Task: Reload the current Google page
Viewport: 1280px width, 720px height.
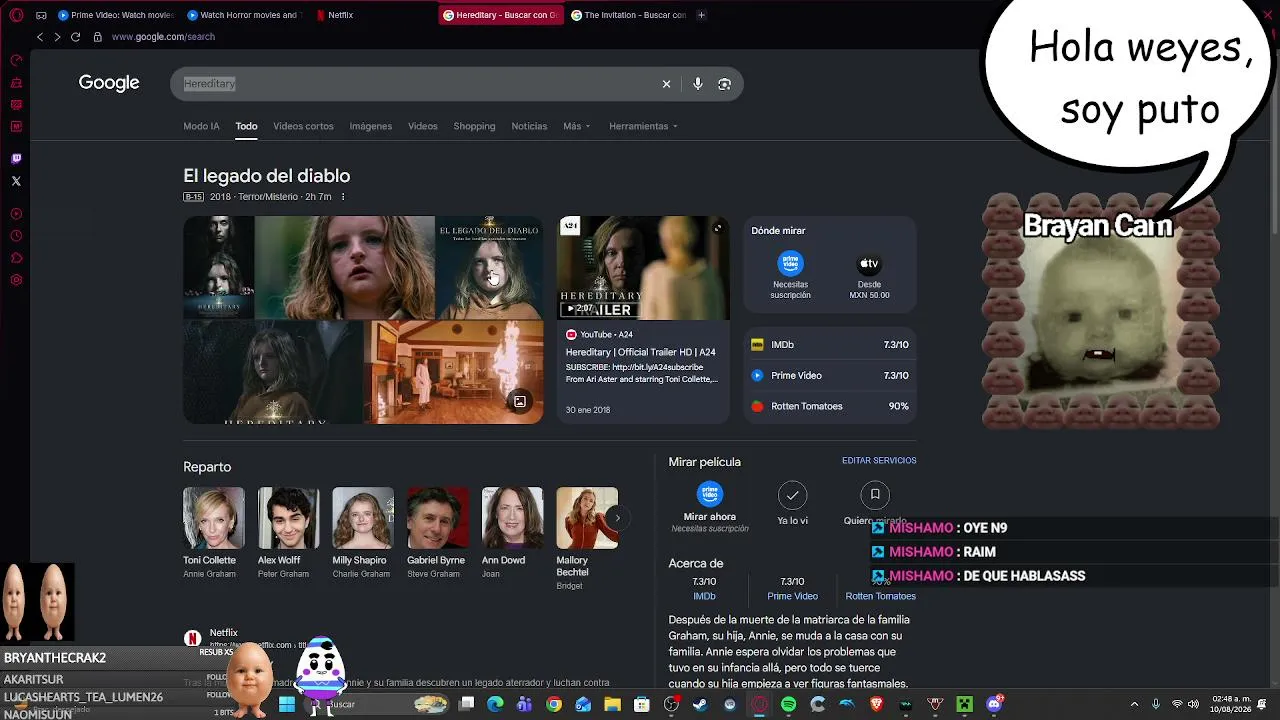Action: point(75,37)
